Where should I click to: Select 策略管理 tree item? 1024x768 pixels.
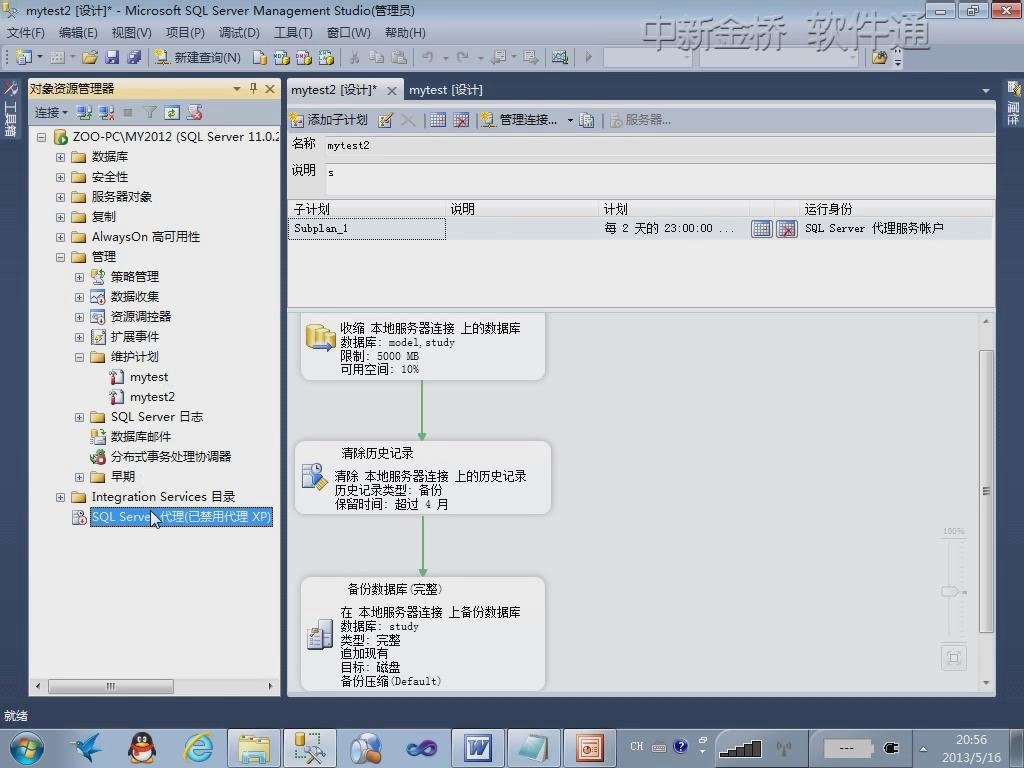coord(135,277)
